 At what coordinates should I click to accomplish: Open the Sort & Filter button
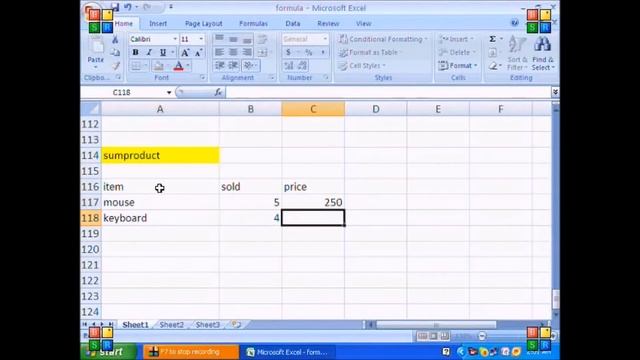point(517,53)
